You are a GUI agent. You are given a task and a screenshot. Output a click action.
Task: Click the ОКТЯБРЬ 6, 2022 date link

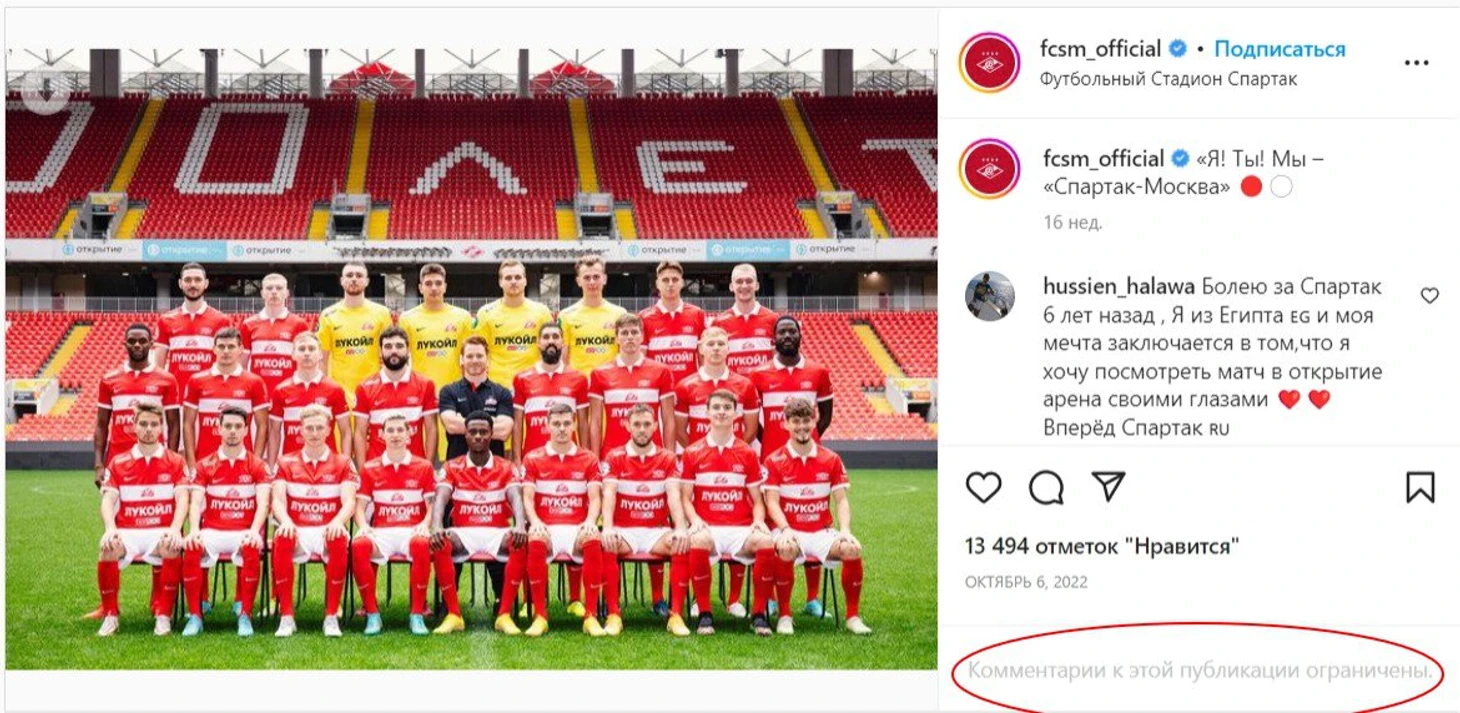click(1027, 582)
